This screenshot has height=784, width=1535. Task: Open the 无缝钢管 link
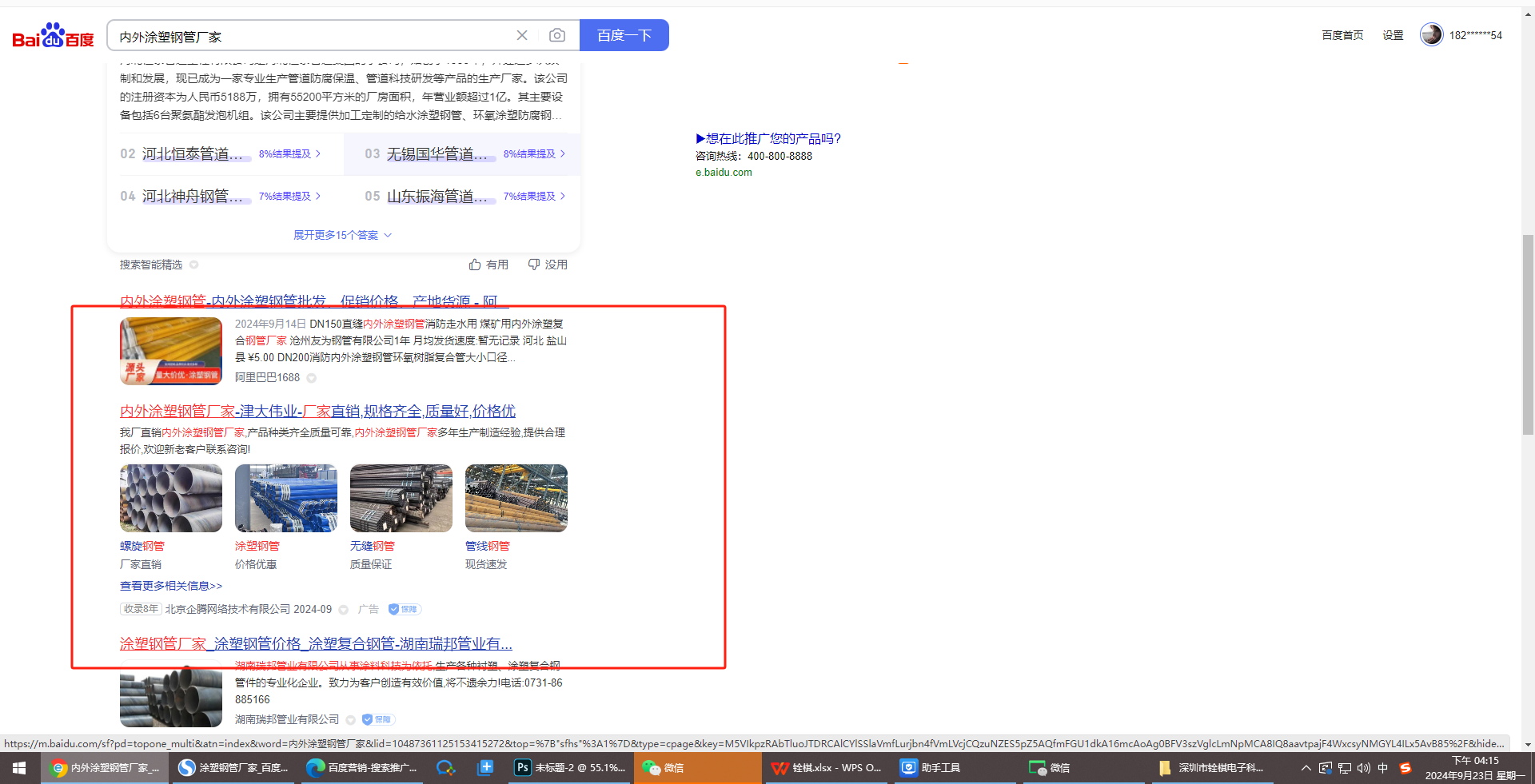(373, 546)
